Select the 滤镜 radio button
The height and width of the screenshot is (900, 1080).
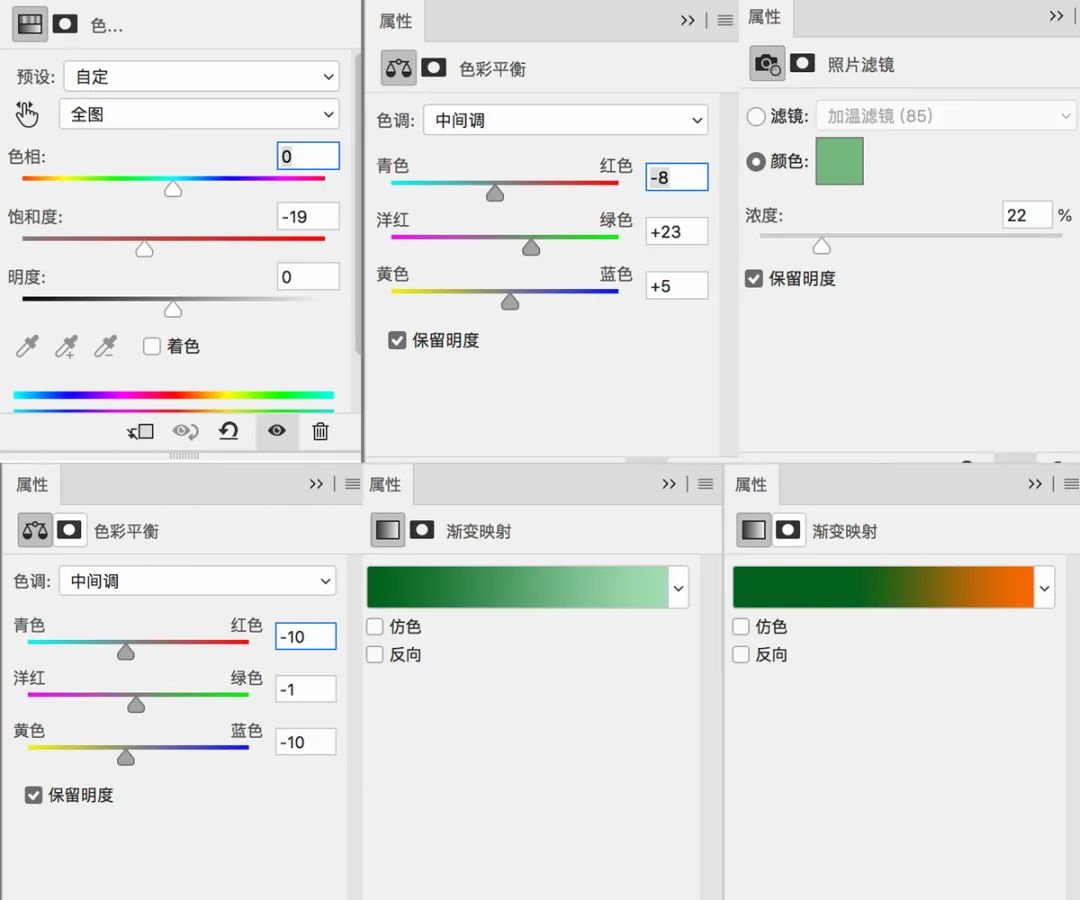[756, 117]
